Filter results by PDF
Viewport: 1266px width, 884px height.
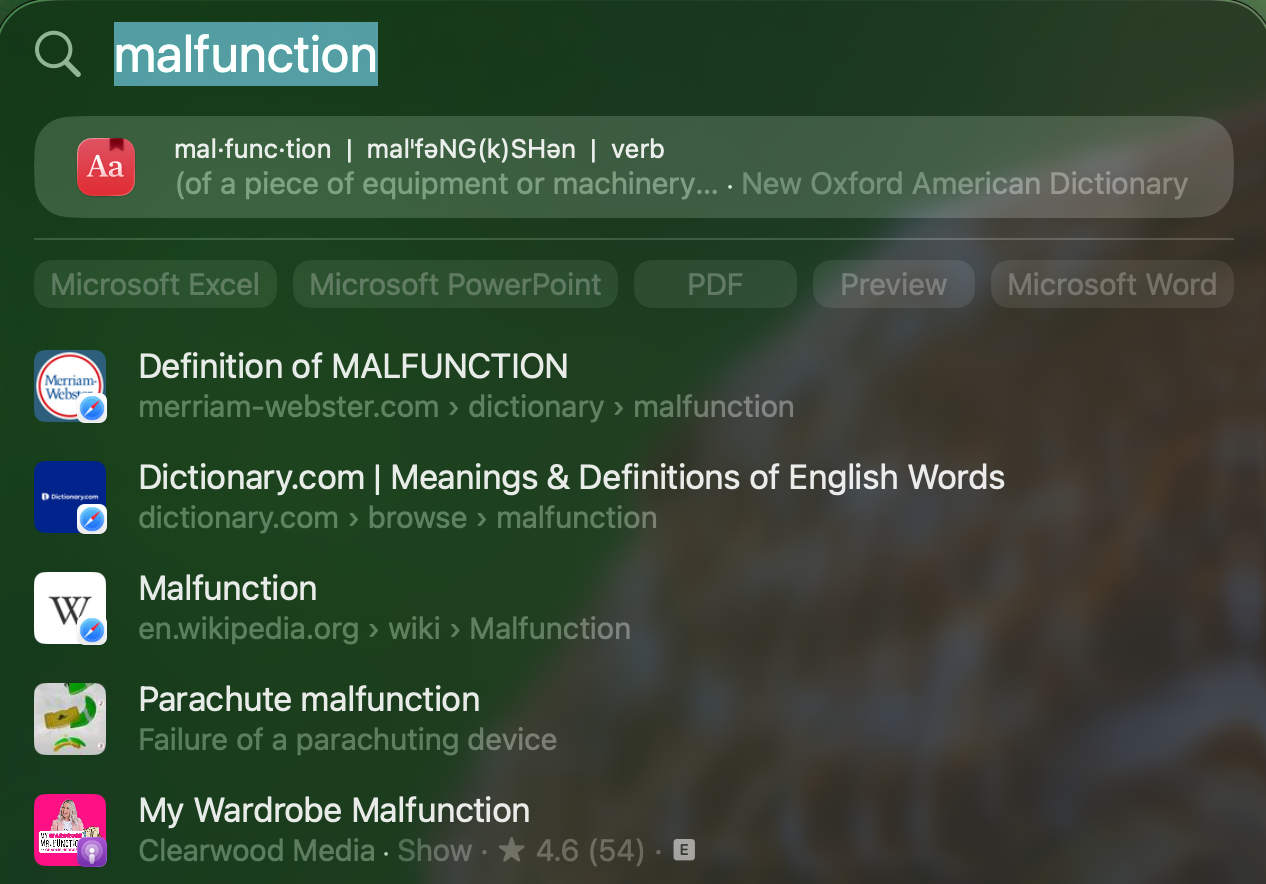click(x=715, y=284)
